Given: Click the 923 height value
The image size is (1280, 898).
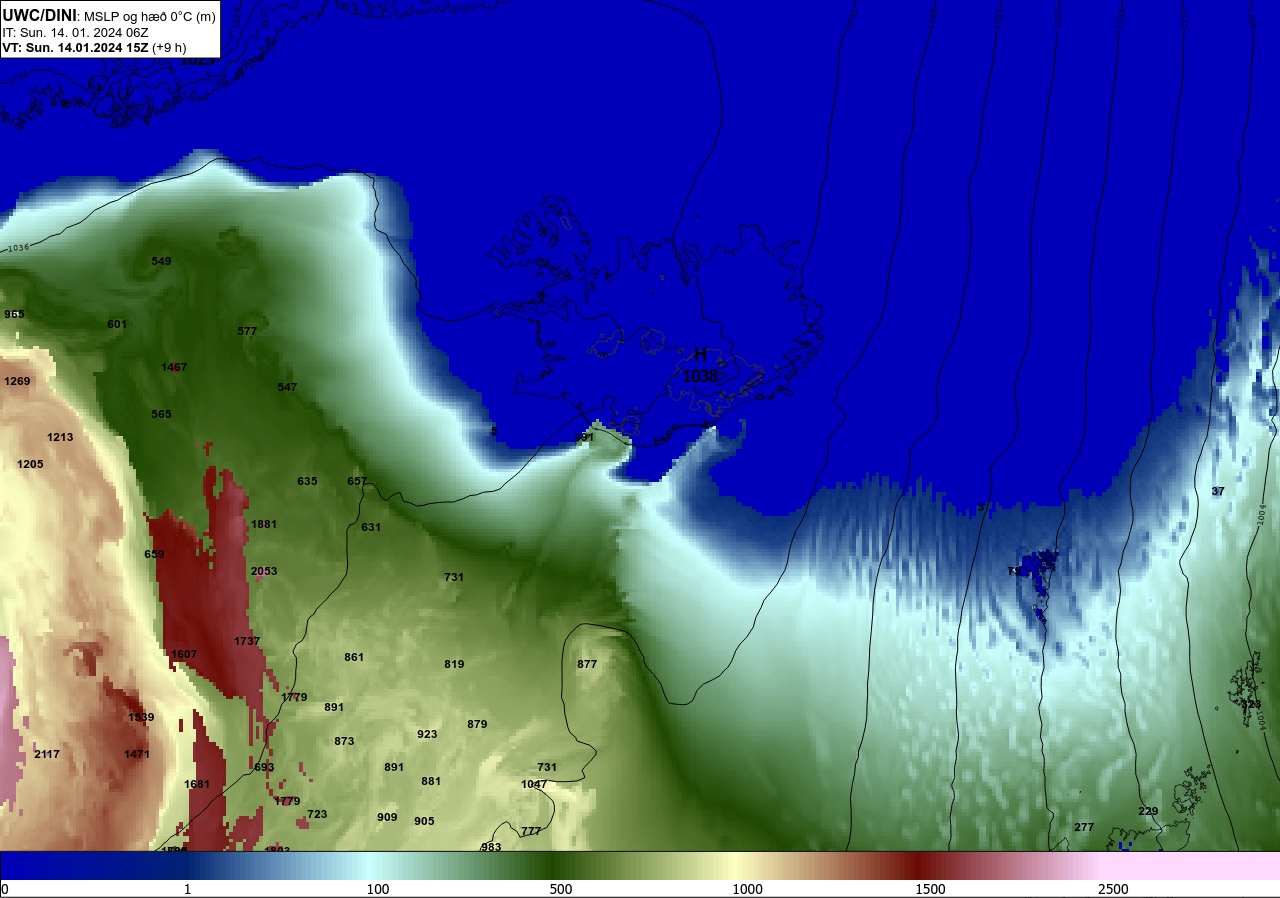Looking at the screenshot, I should (x=427, y=734).
